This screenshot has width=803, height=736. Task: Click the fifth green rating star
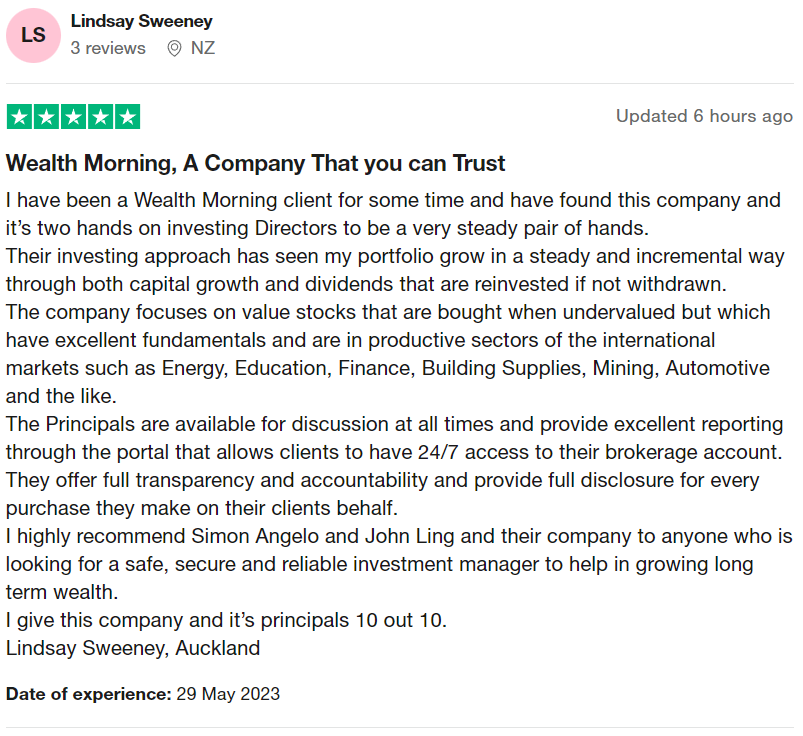pyautogui.click(x=128, y=117)
